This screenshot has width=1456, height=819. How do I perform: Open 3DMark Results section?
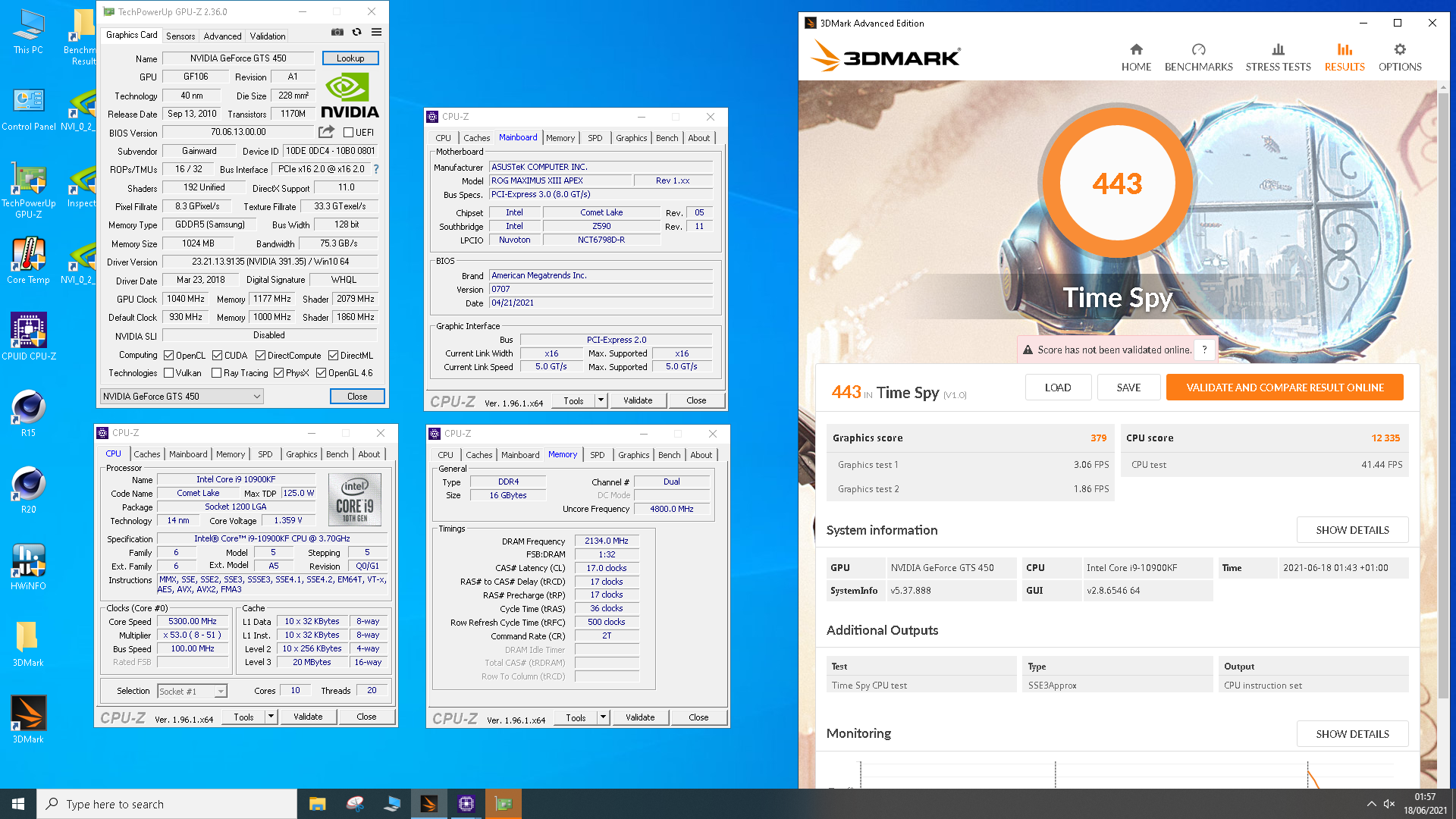pyautogui.click(x=1345, y=58)
